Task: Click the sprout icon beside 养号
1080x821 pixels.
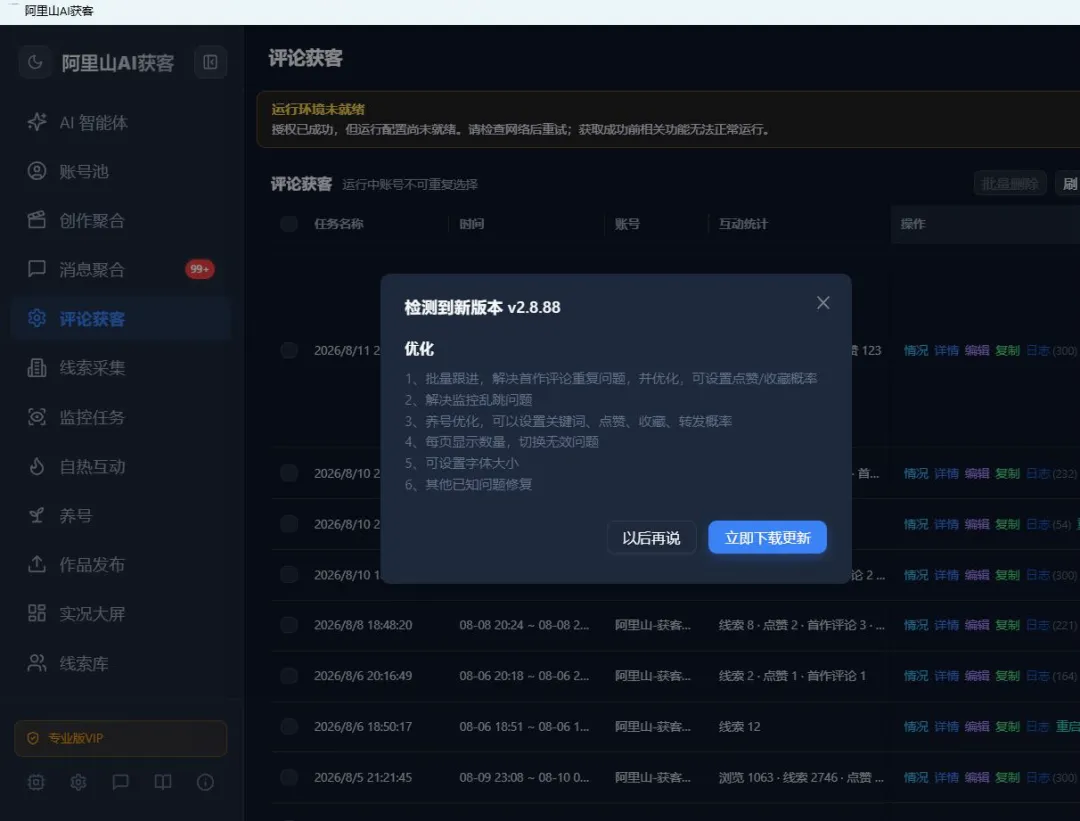Action: 37,515
